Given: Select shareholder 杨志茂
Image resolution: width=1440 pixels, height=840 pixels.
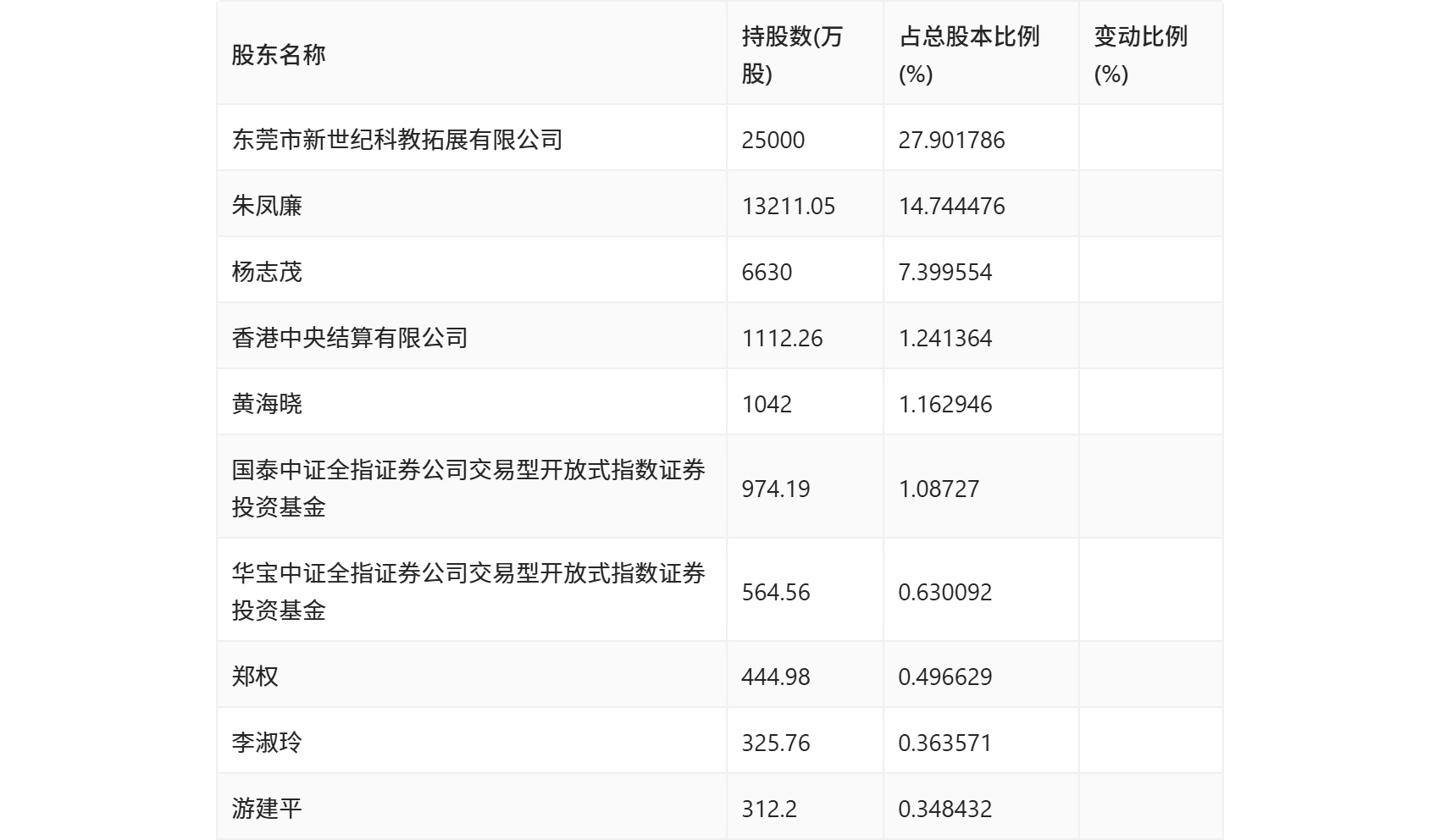Looking at the screenshot, I should pos(267,272).
